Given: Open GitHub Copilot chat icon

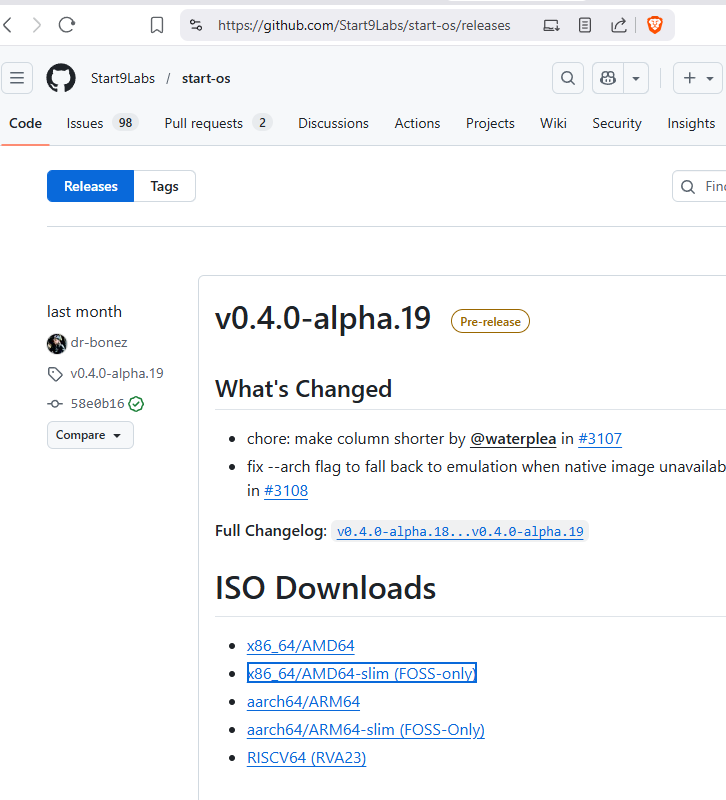Looking at the screenshot, I should coord(607,78).
